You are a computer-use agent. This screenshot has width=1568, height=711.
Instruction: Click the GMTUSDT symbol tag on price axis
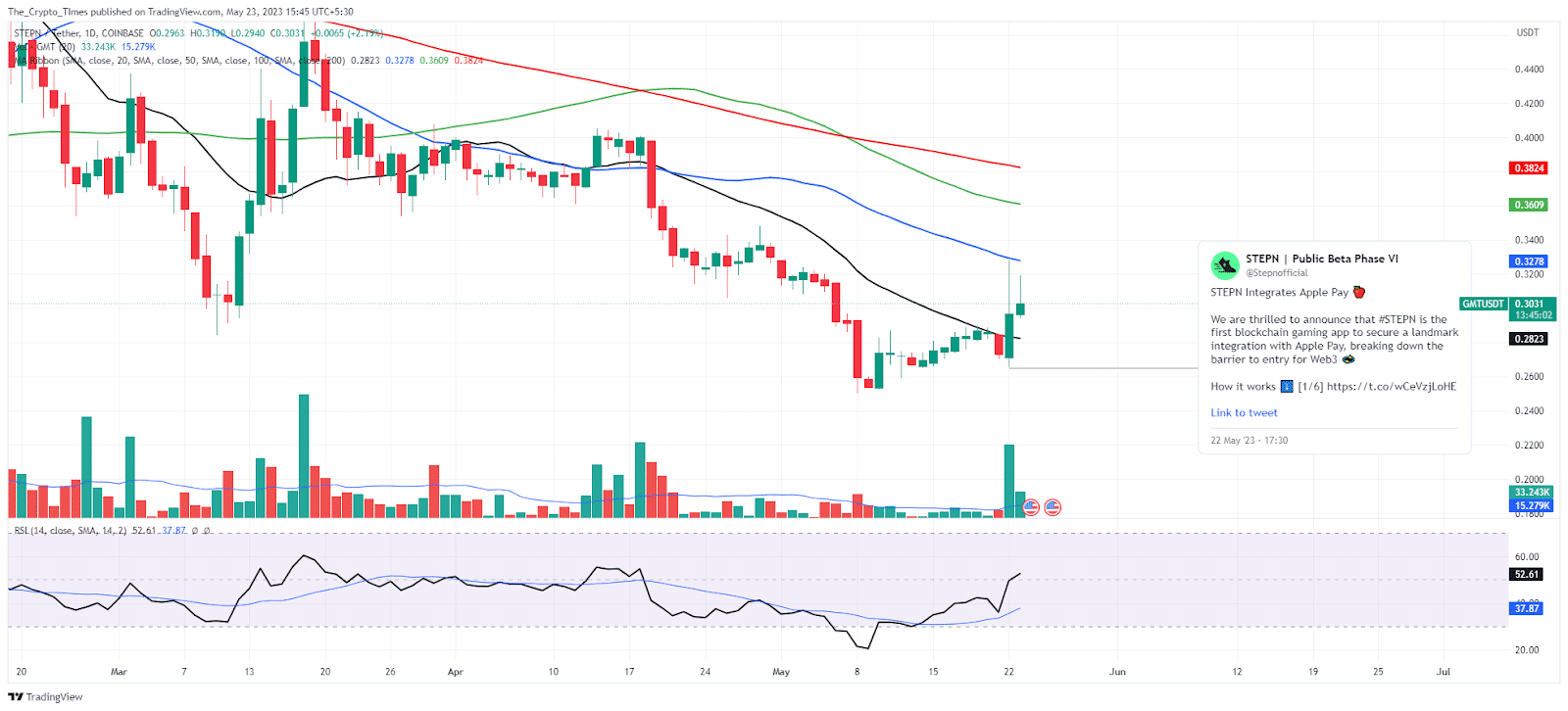pos(1483,304)
